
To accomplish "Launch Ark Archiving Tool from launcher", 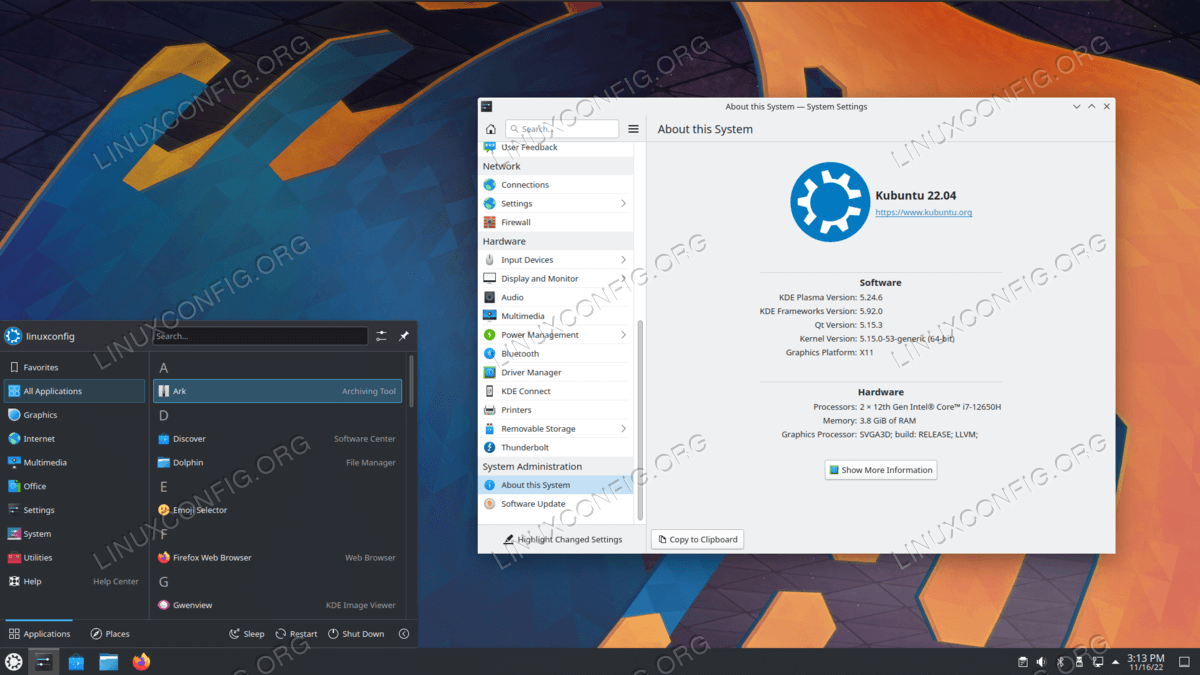I will point(277,391).
